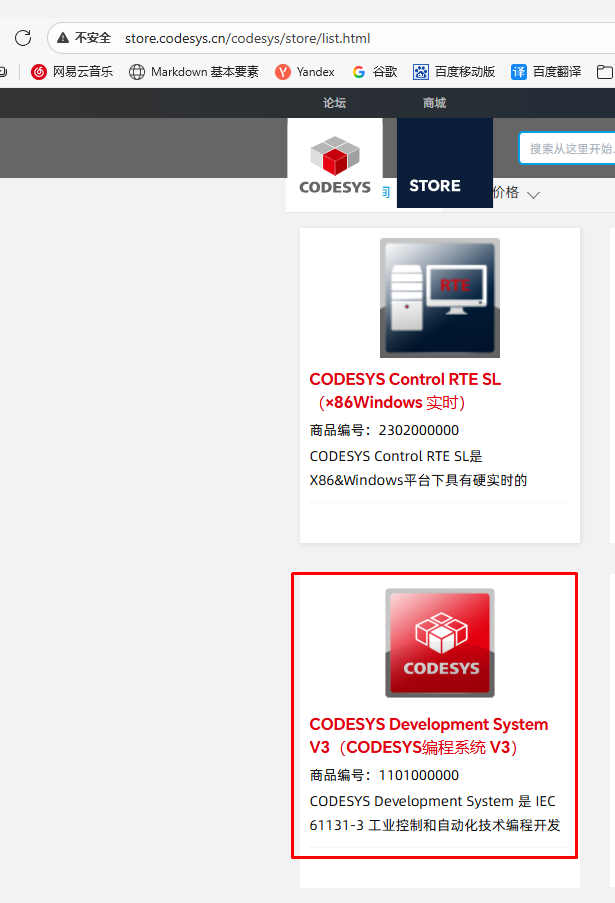Open 网易云音乐 bookmark
Screen dimensions: 615x903
point(72,72)
